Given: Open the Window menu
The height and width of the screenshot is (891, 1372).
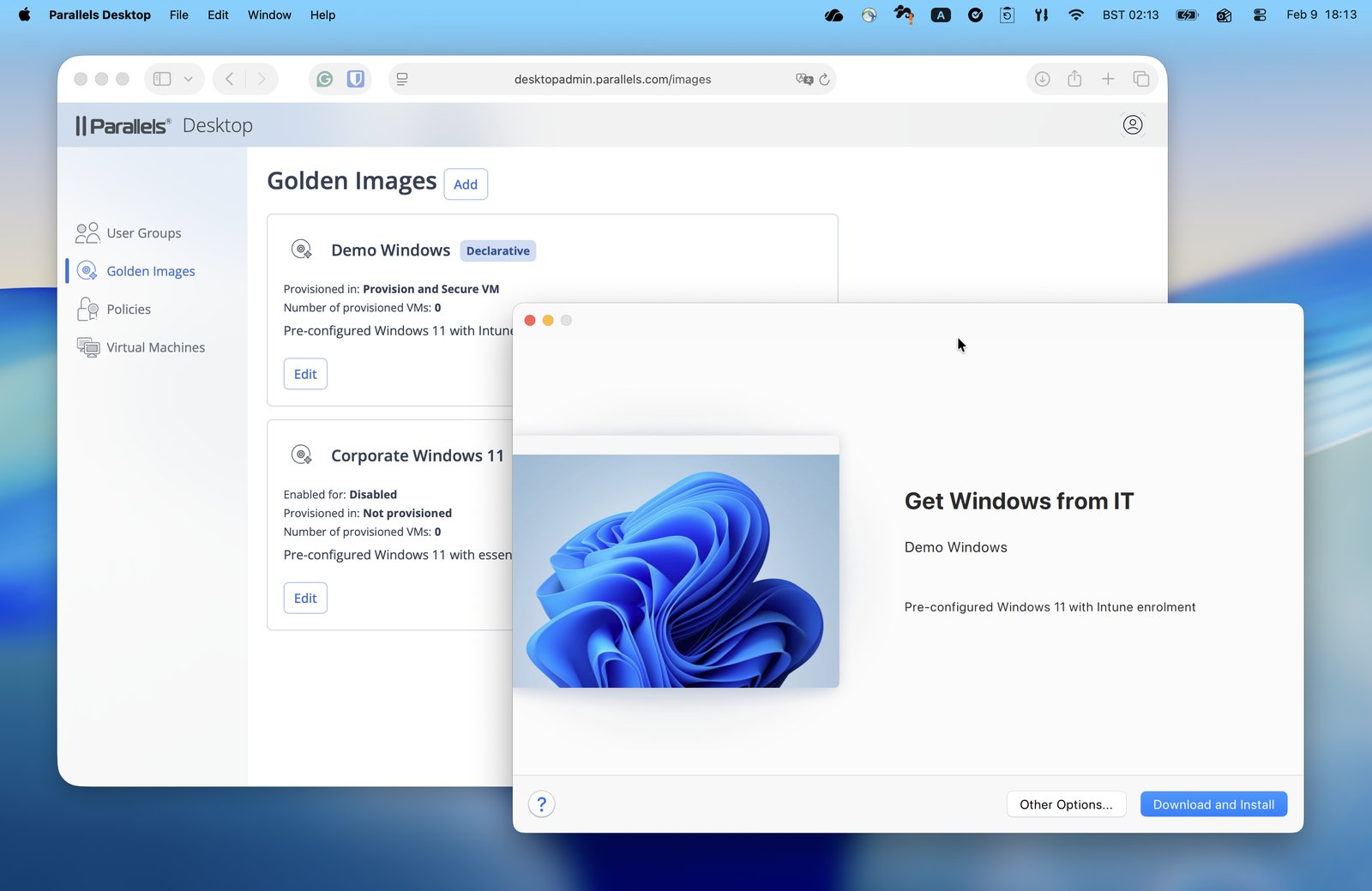Looking at the screenshot, I should [x=269, y=15].
